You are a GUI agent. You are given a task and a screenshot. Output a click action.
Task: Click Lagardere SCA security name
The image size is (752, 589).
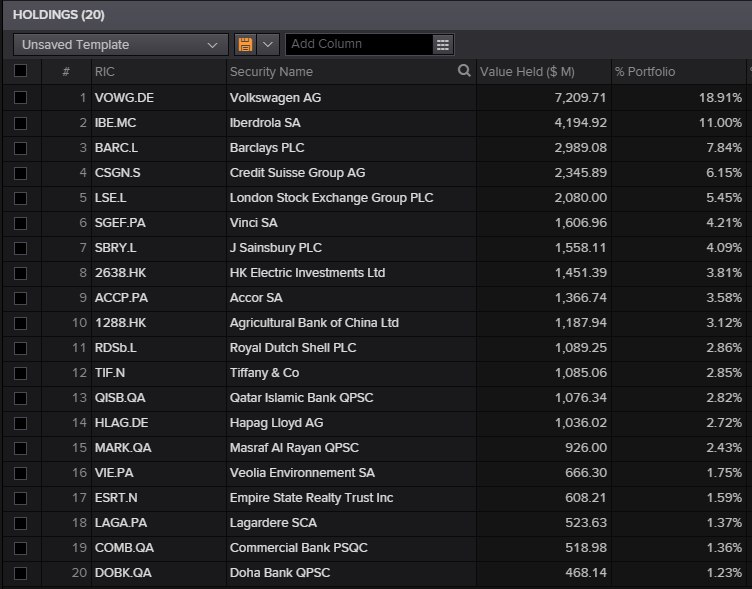(273, 522)
